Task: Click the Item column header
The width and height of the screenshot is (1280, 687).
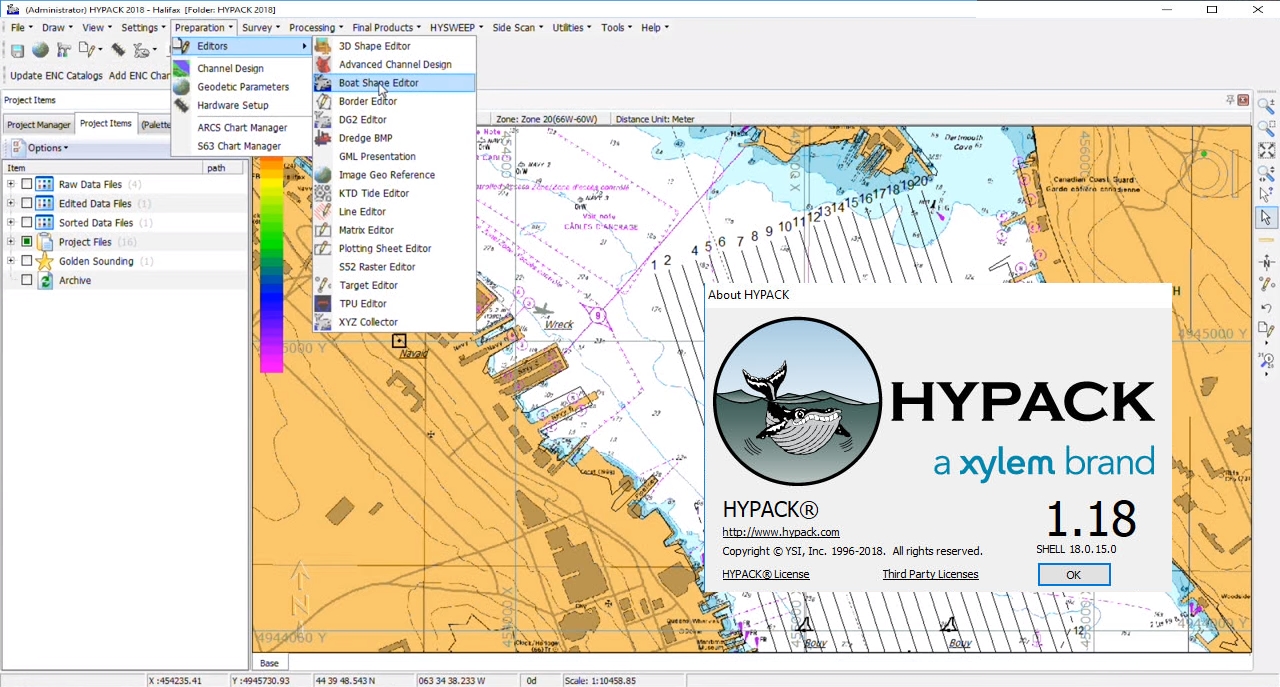Action: (x=103, y=168)
